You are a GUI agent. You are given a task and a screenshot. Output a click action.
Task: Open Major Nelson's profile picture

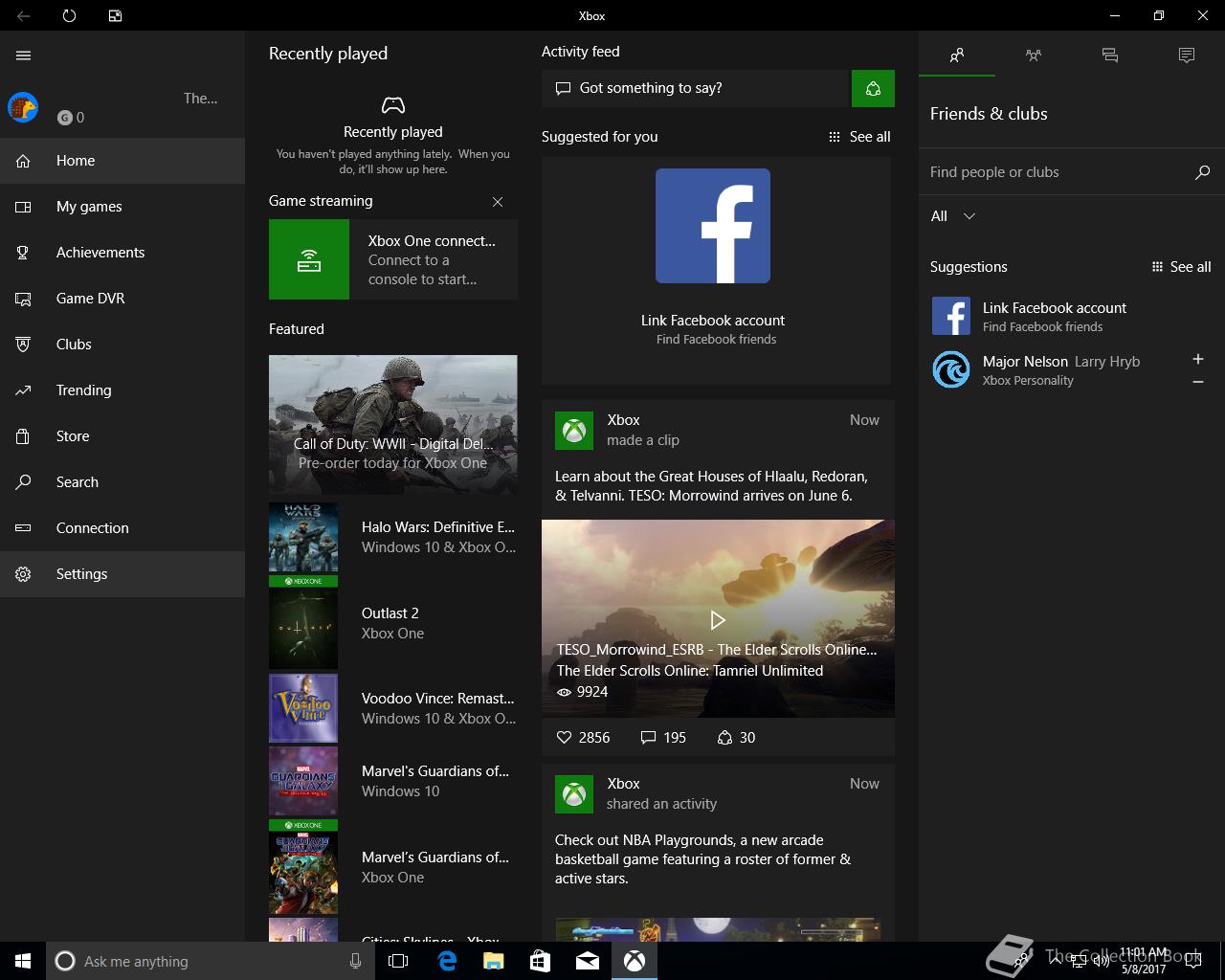point(951,369)
